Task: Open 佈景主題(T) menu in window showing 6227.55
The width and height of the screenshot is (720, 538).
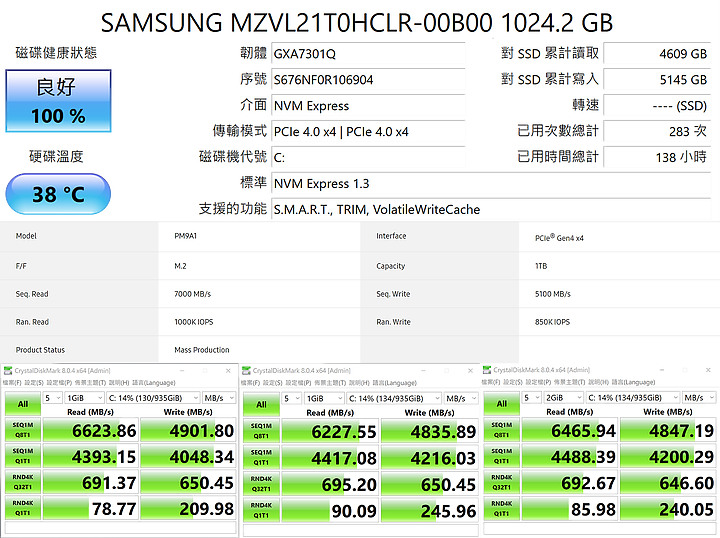Action: (330, 383)
